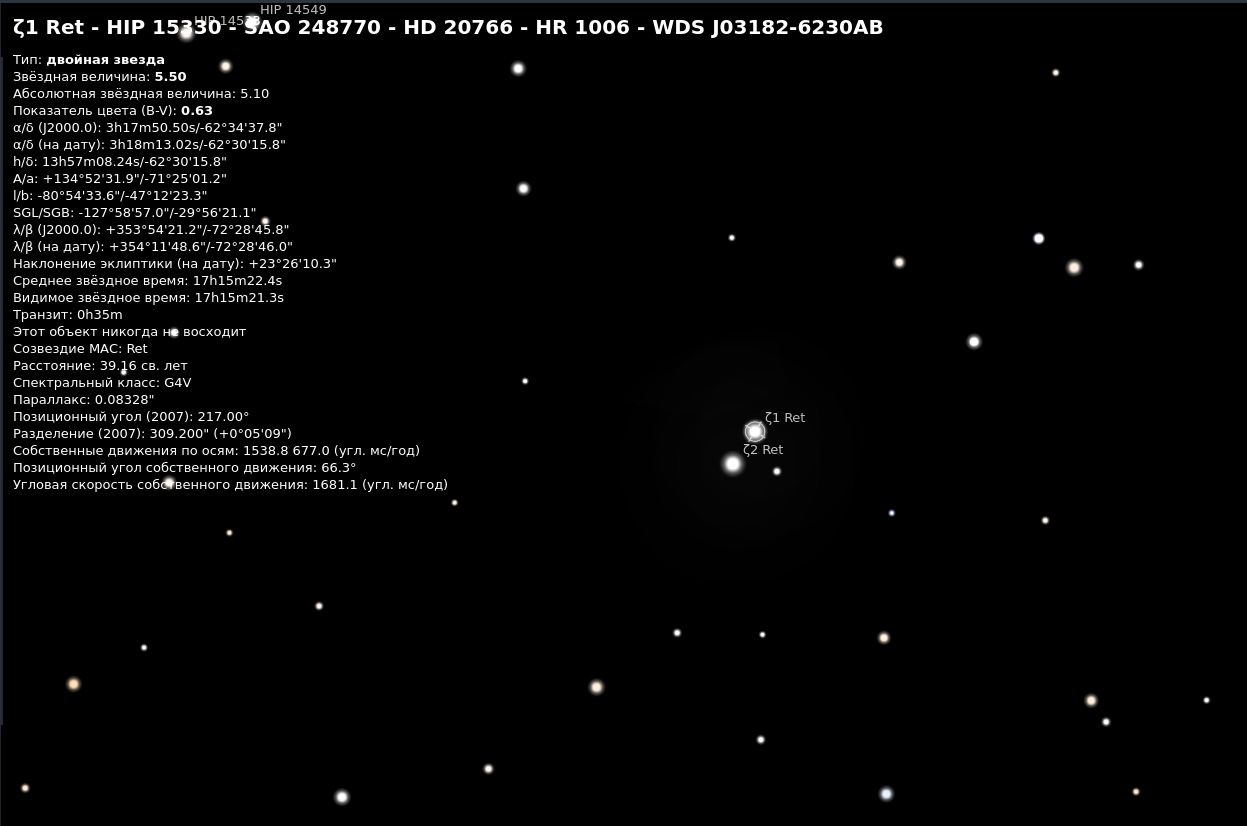Click the 'Спектральный класс: G4V' line

tap(102, 383)
